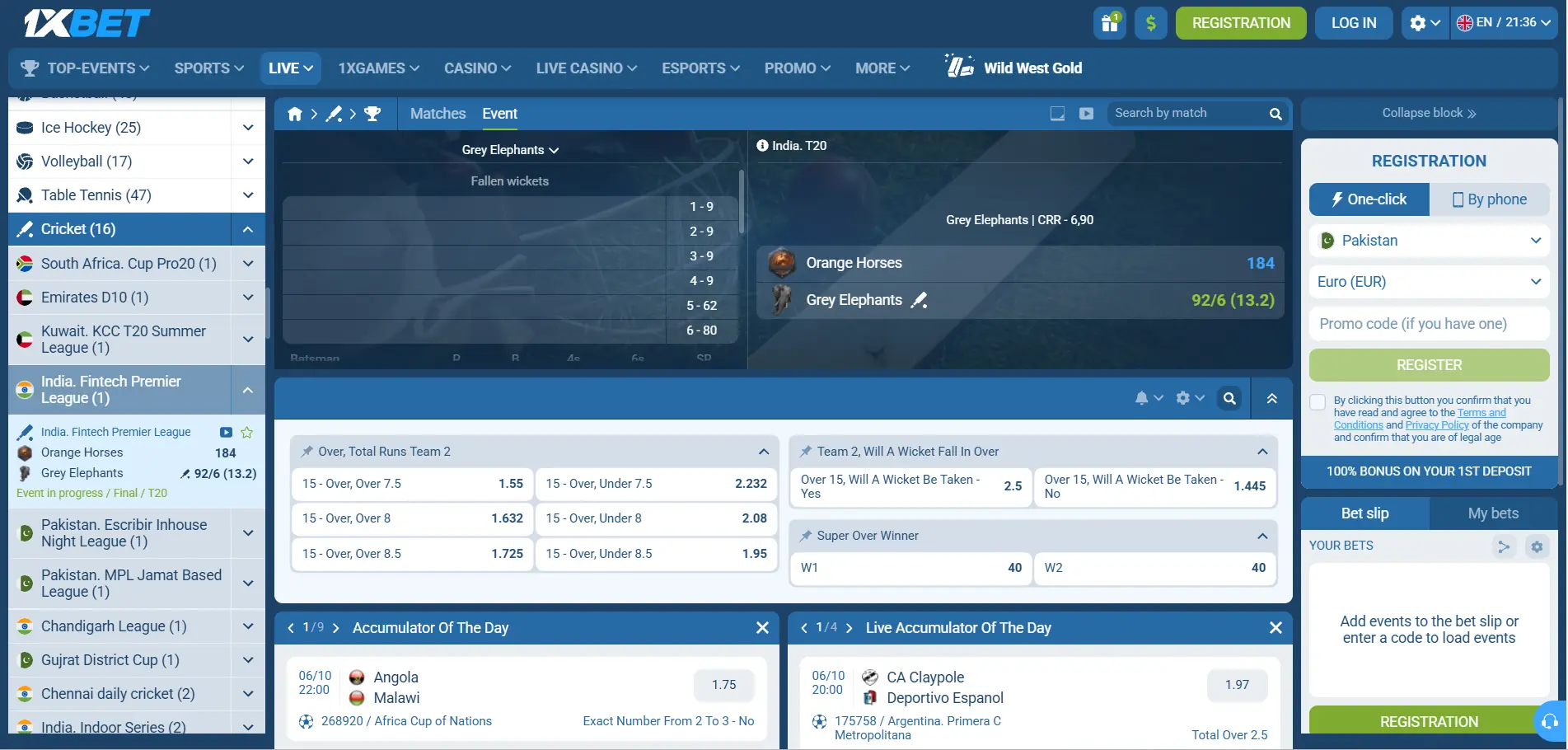Select By phone registration method
The image size is (1568, 750).
[1490, 199]
